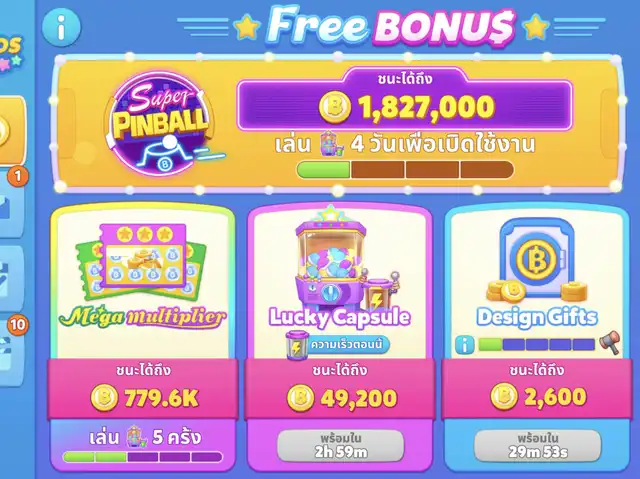Open the left sidebar tab with badge 1
This screenshot has width=640, height=479.
tap(11, 204)
